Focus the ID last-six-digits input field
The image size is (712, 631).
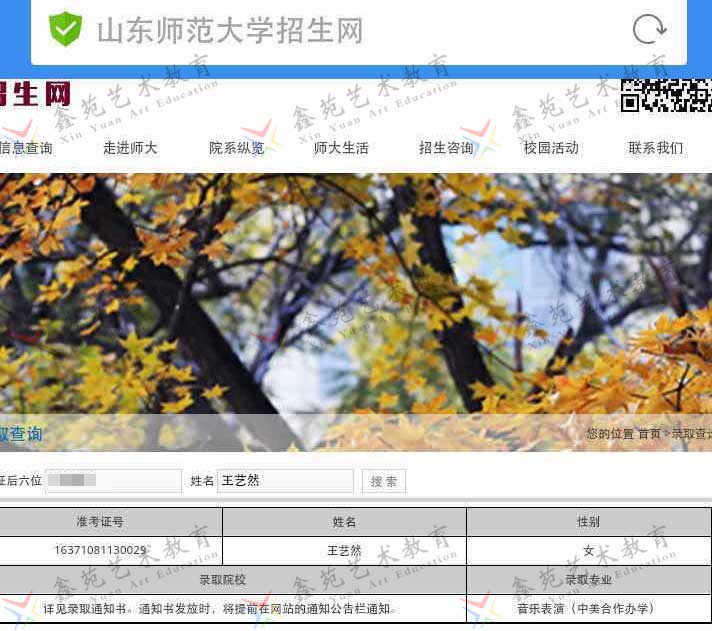tap(113, 481)
